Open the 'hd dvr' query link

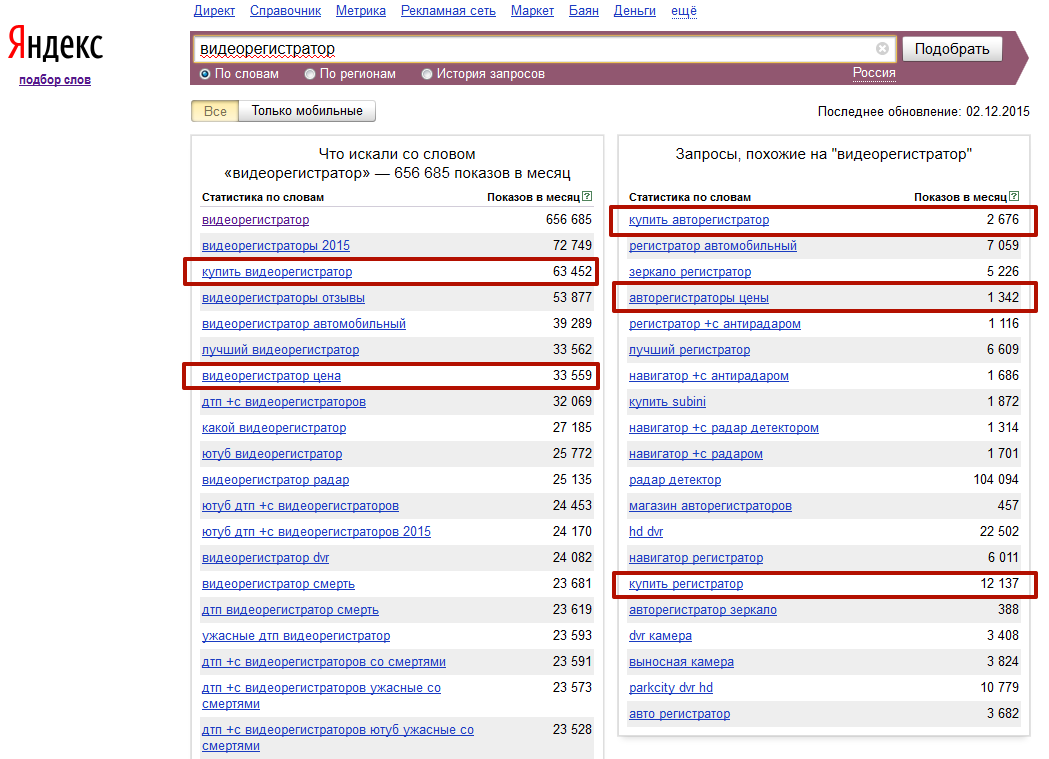pyautogui.click(x=646, y=532)
